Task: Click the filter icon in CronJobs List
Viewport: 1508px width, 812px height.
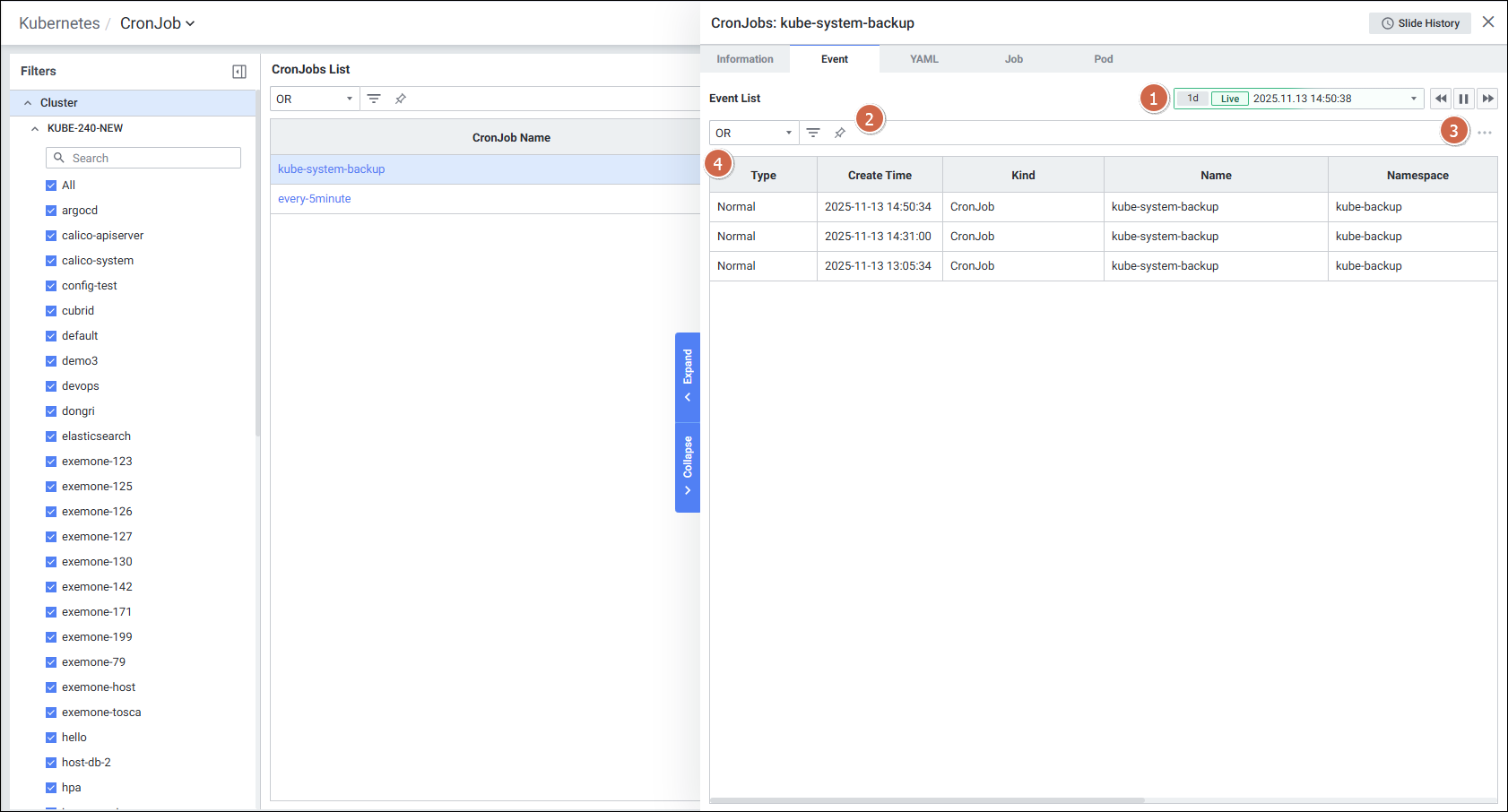Action: point(374,99)
